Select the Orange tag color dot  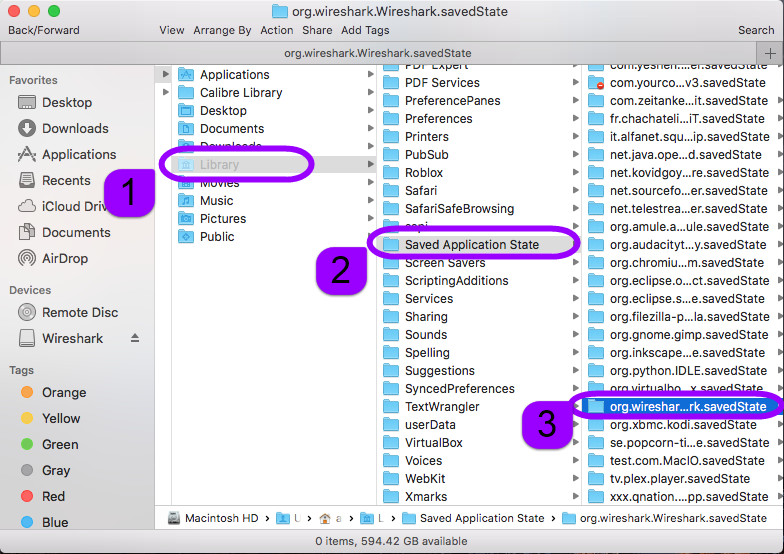click(x=27, y=393)
